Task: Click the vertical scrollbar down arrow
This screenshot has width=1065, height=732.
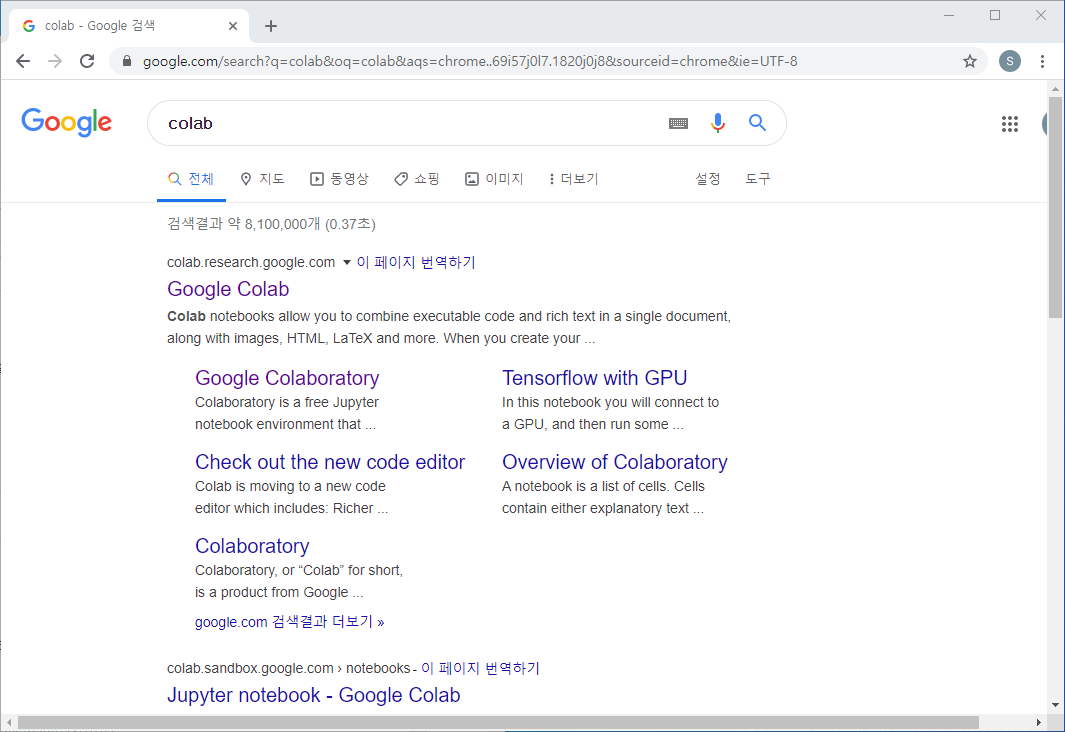Action: tap(1055, 706)
